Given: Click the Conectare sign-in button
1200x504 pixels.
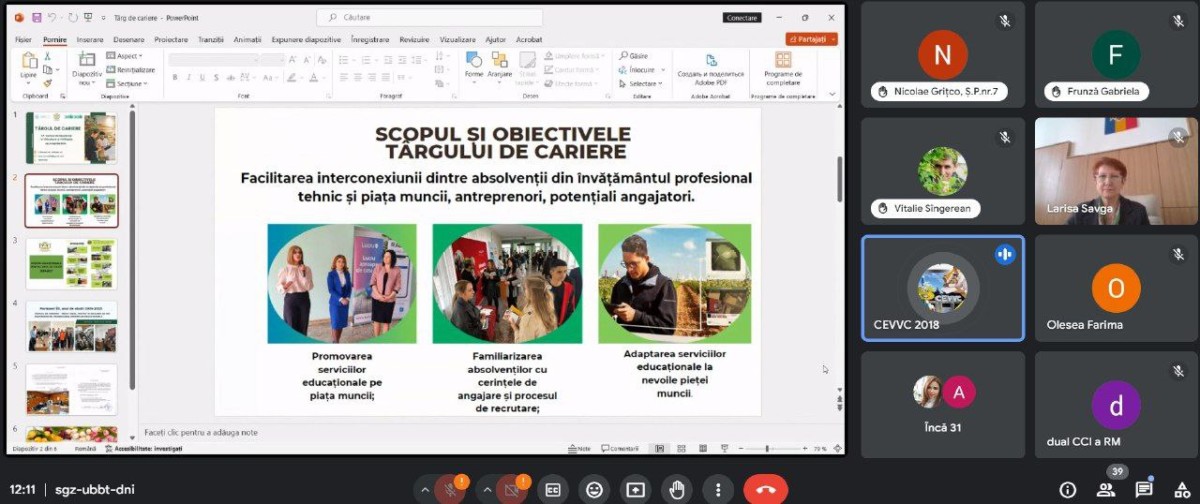Looking at the screenshot, I should [x=741, y=18].
